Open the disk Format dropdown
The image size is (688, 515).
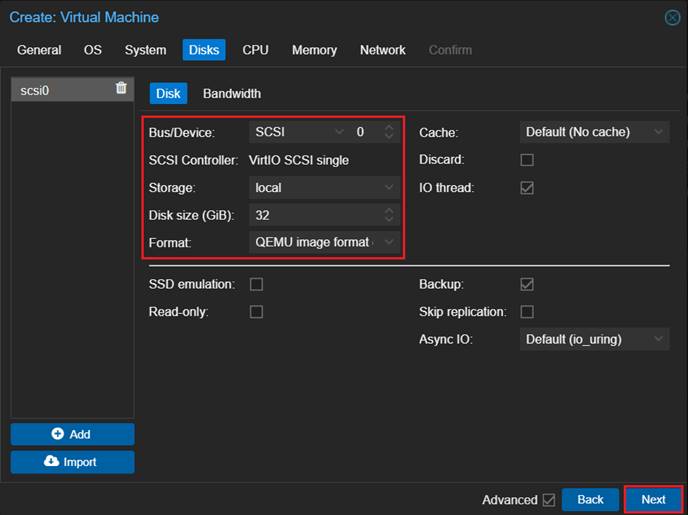(x=324, y=243)
